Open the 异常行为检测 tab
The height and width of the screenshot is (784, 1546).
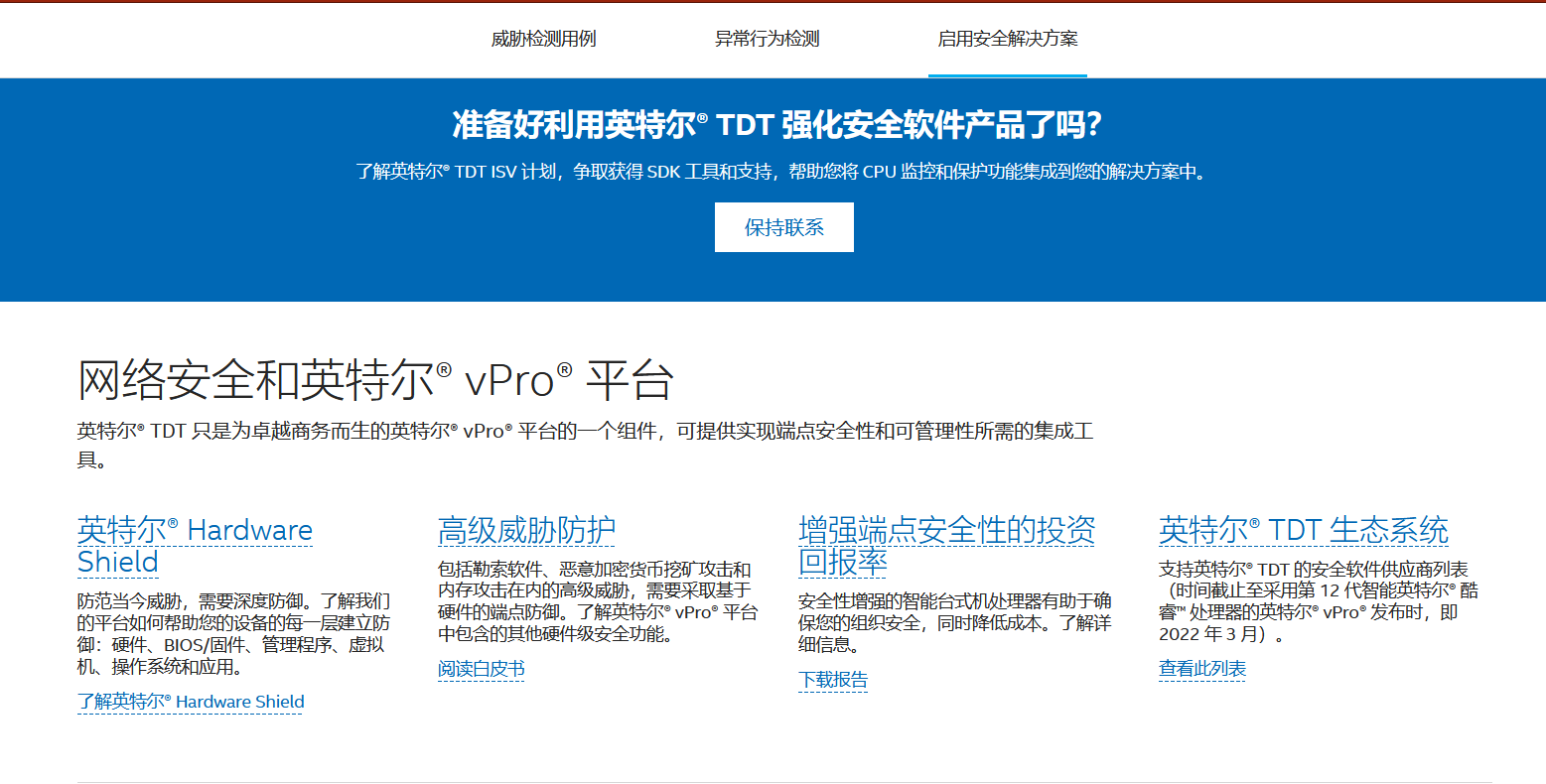[768, 39]
